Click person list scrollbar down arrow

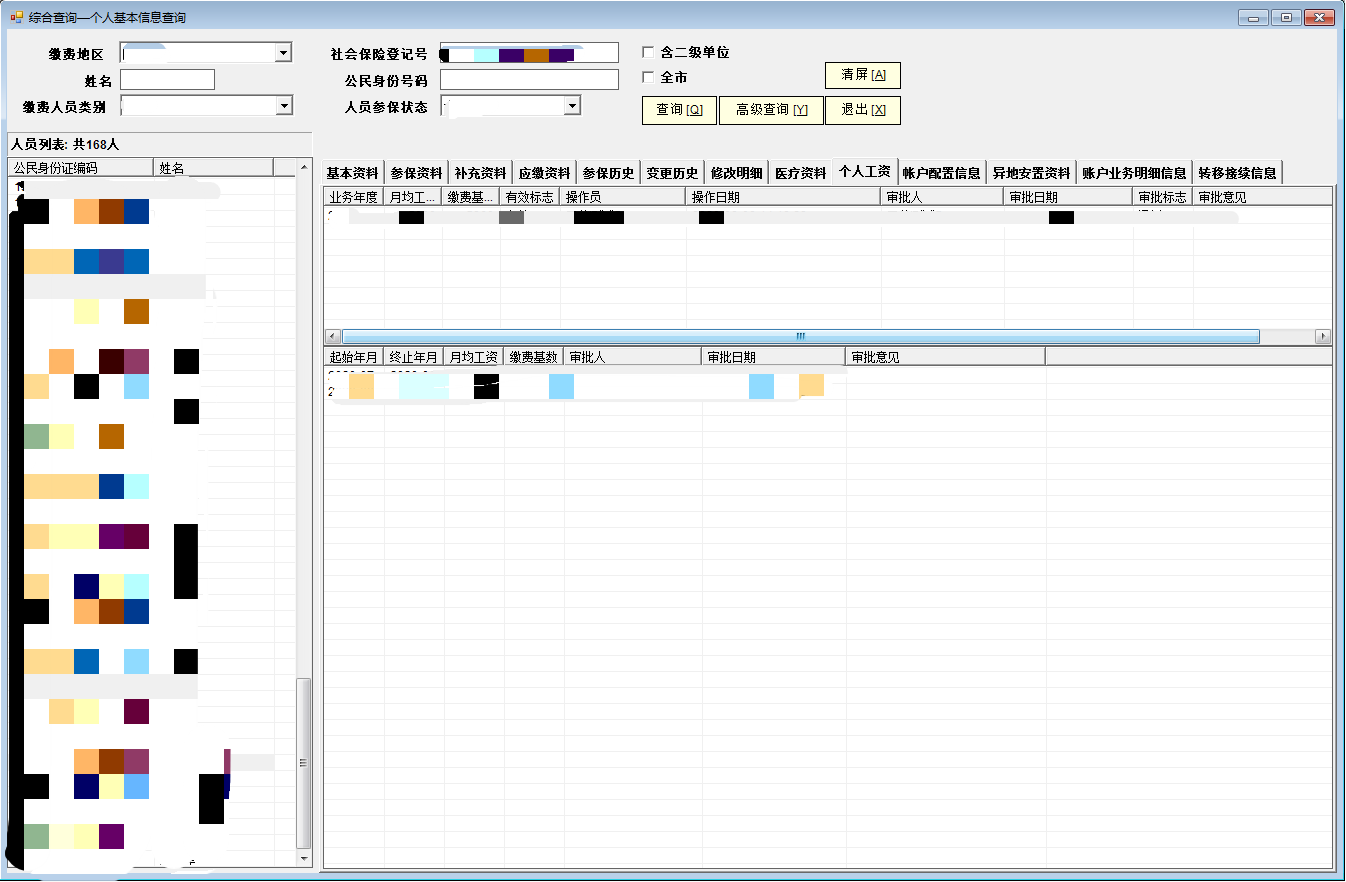click(304, 858)
